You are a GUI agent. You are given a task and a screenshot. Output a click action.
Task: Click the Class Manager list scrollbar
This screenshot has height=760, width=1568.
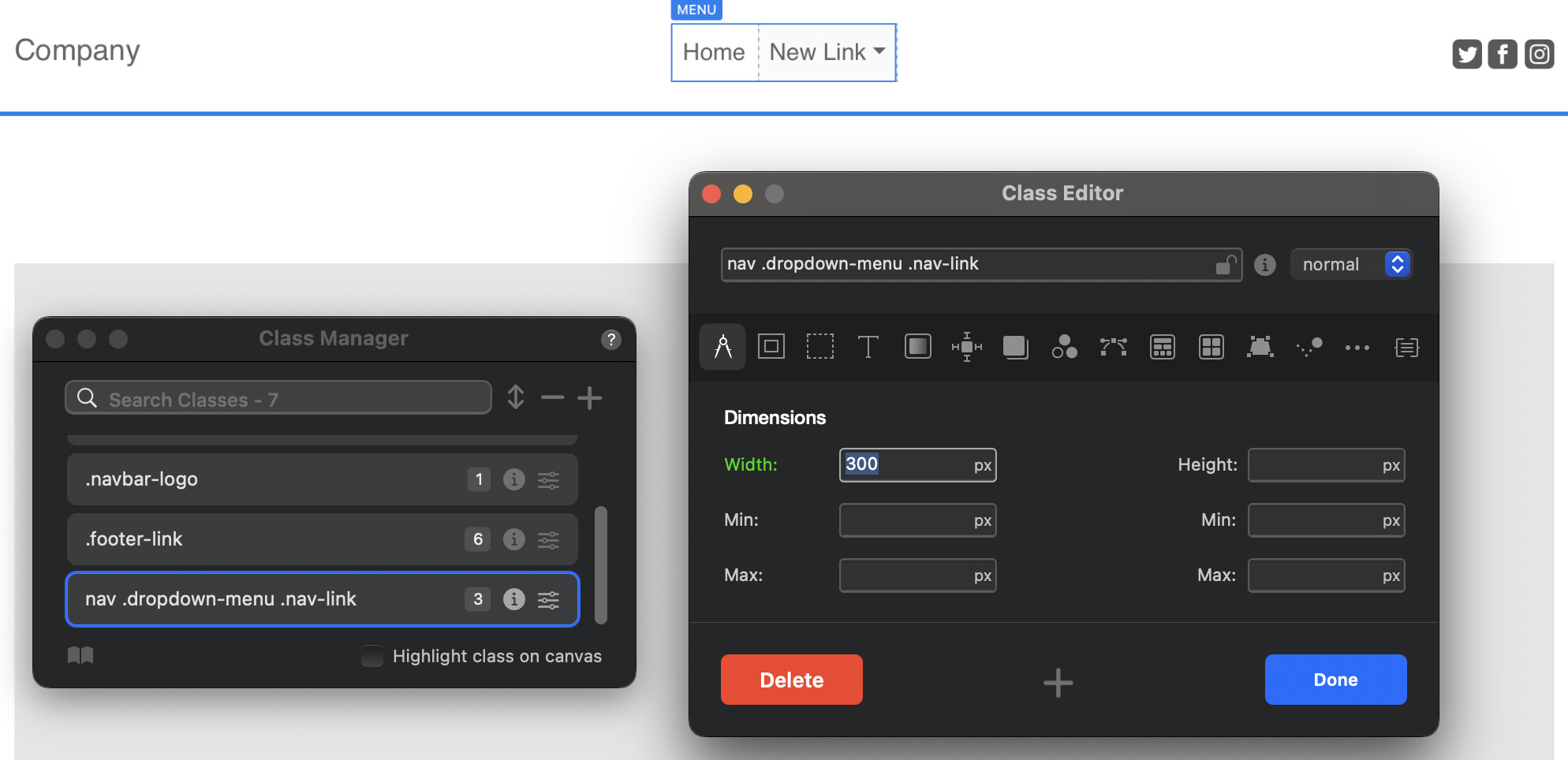pyautogui.click(x=601, y=564)
